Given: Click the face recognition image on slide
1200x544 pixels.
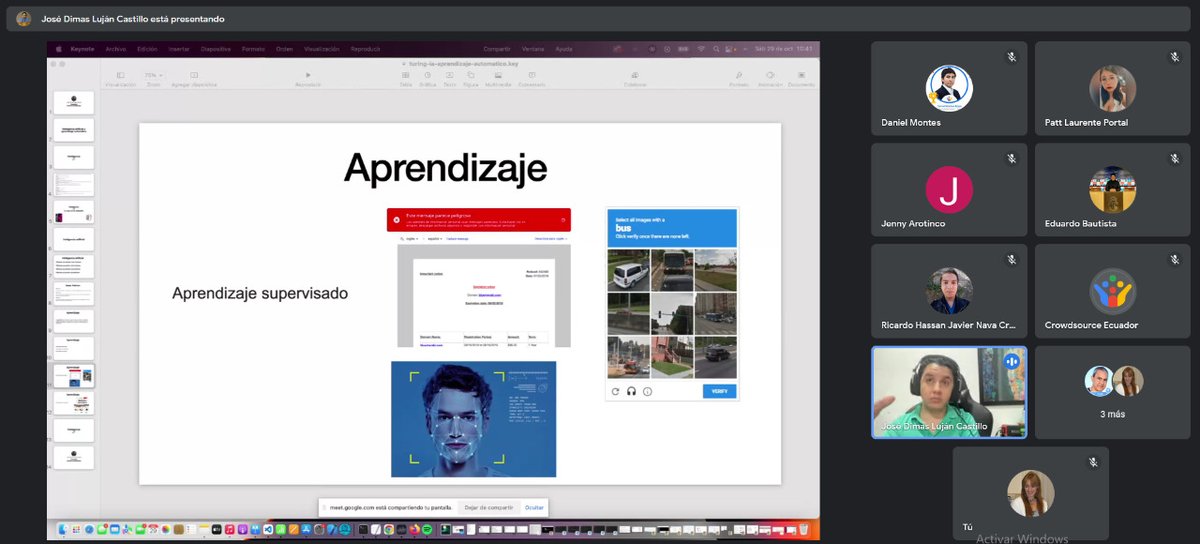Looking at the screenshot, I should pos(473,418).
